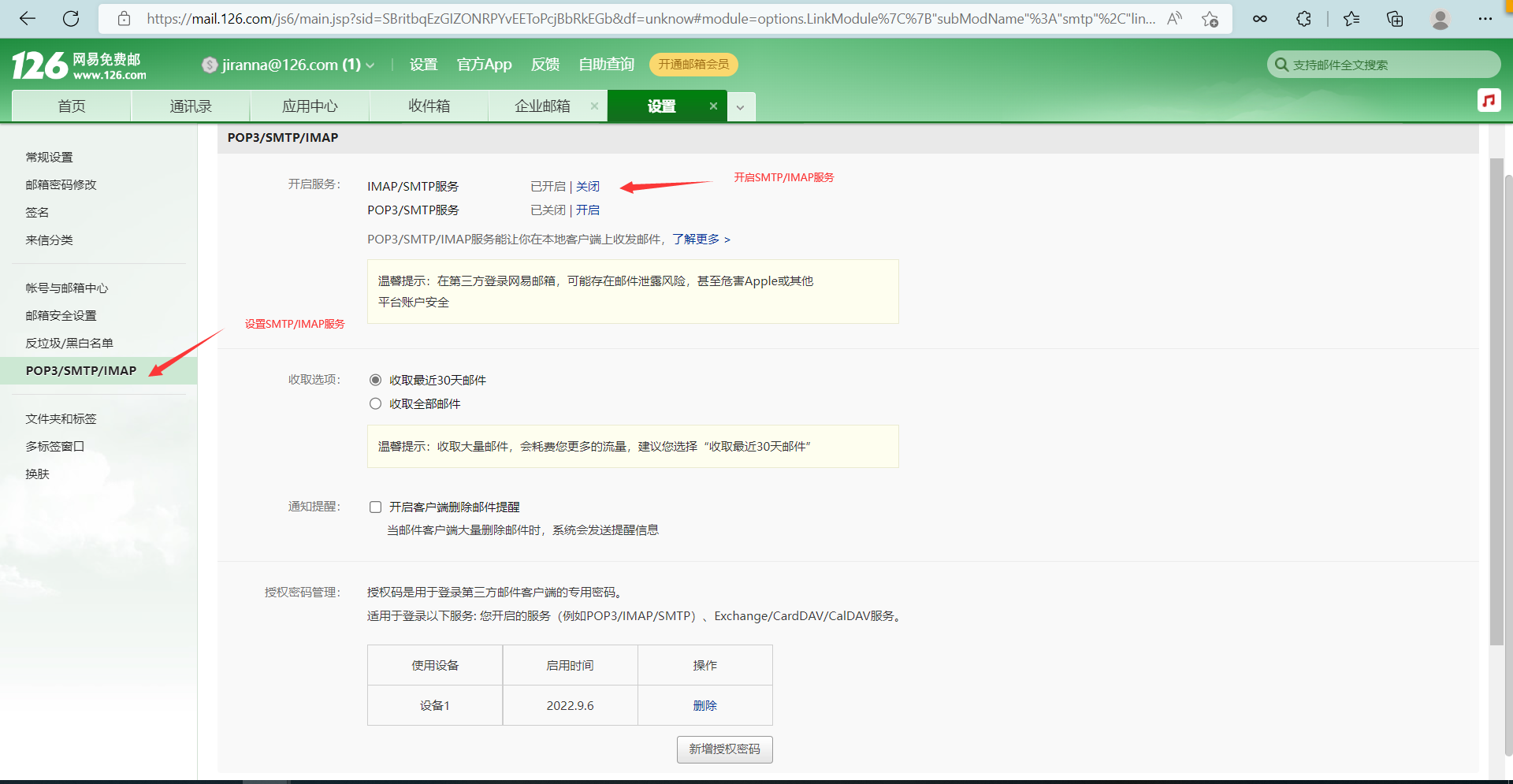The width and height of the screenshot is (1513, 784).
Task: Open the collections icon
Action: click(x=1395, y=18)
